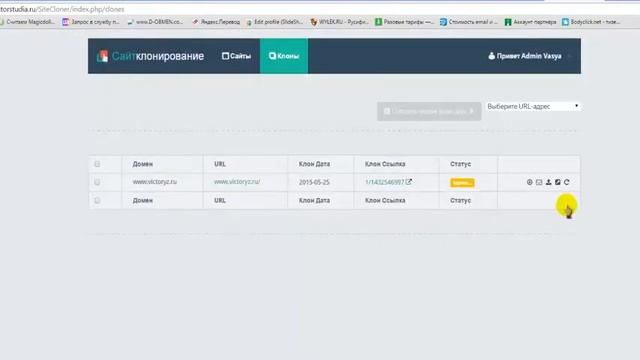Open clone link 1/1432546997
The height and width of the screenshot is (360, 640).
(384, 182)
